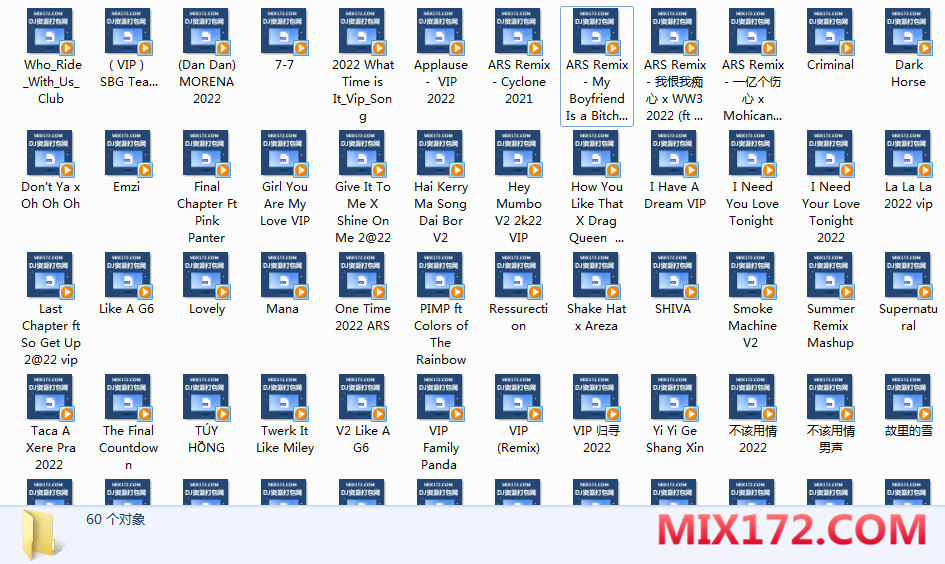Select the (Dan Dan) MORENA 2022 file icon

(x=206, y=31)
